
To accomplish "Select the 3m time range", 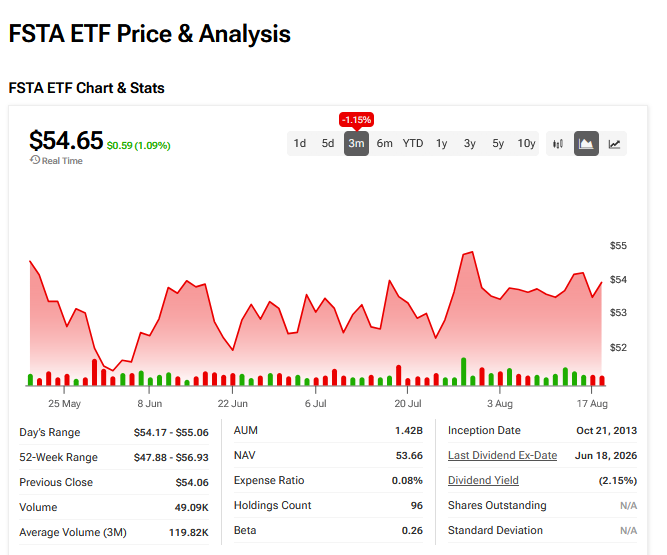I will (356, 144).
